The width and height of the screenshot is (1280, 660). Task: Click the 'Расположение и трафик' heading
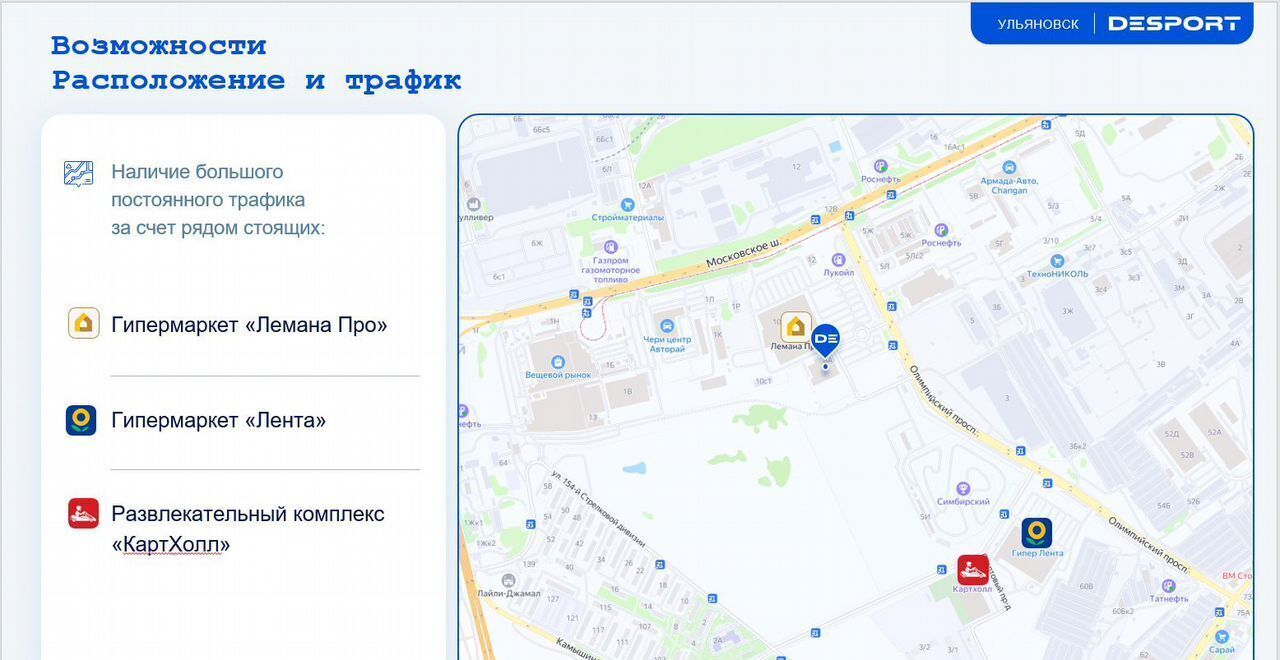coord(257,80)
